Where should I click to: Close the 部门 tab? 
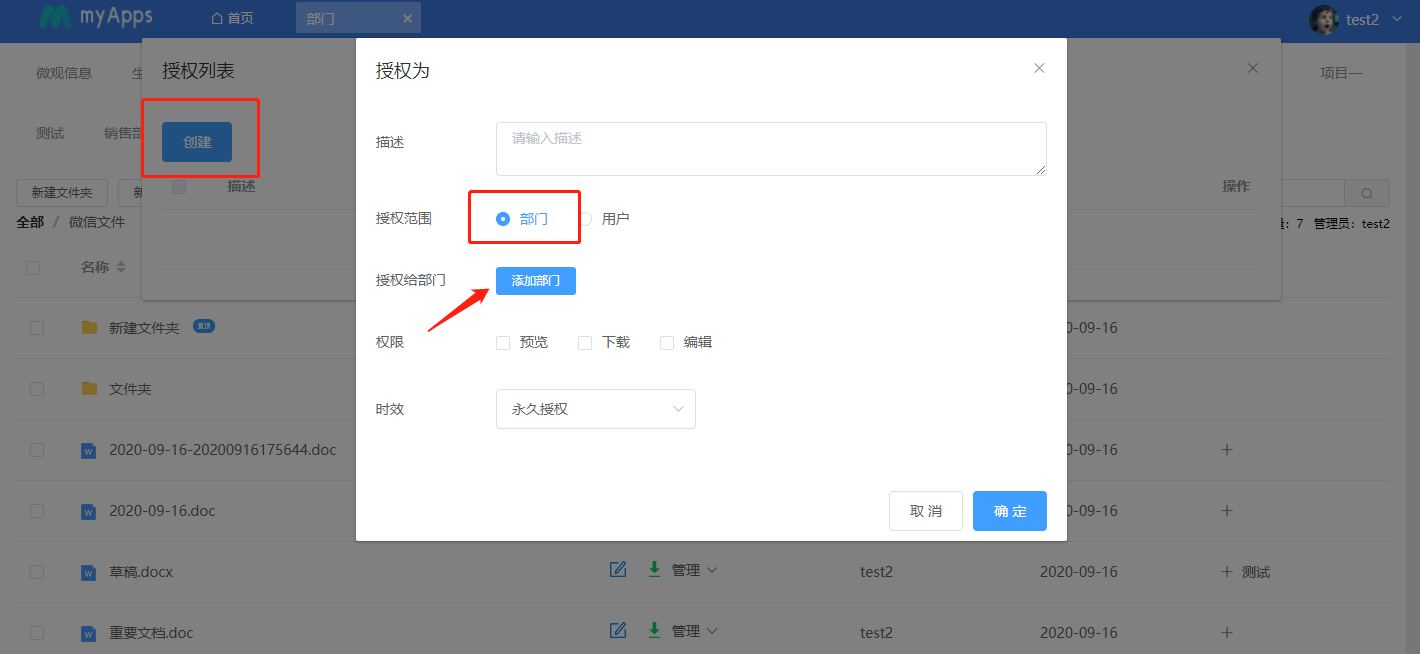[x=407, y=18]
